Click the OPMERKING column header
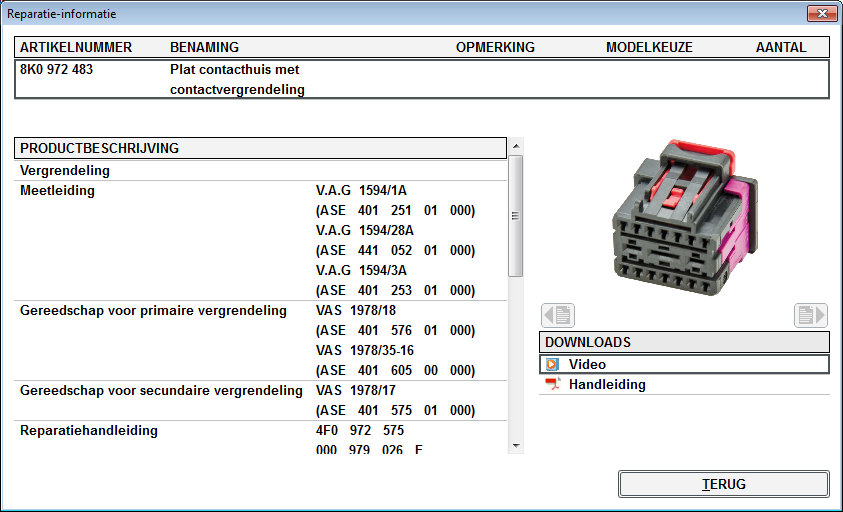This screenshot has width=843, height=512. pyautogui.click(x=495, y=48)
